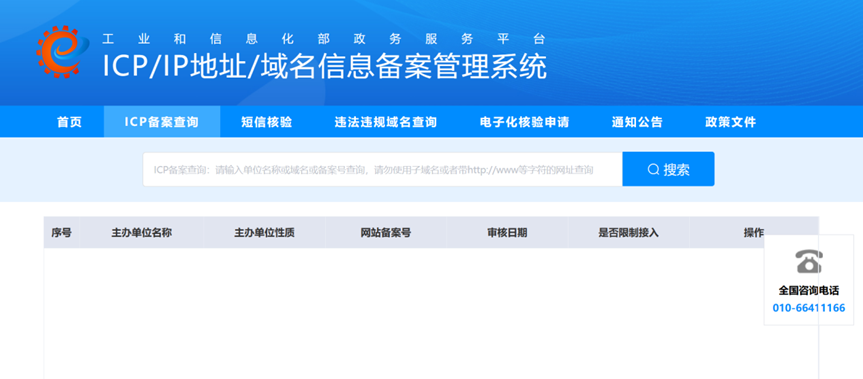The image size is (863, 379).
Task: Click the 网站备案号 column header
Action: click(x=386, y=233)
